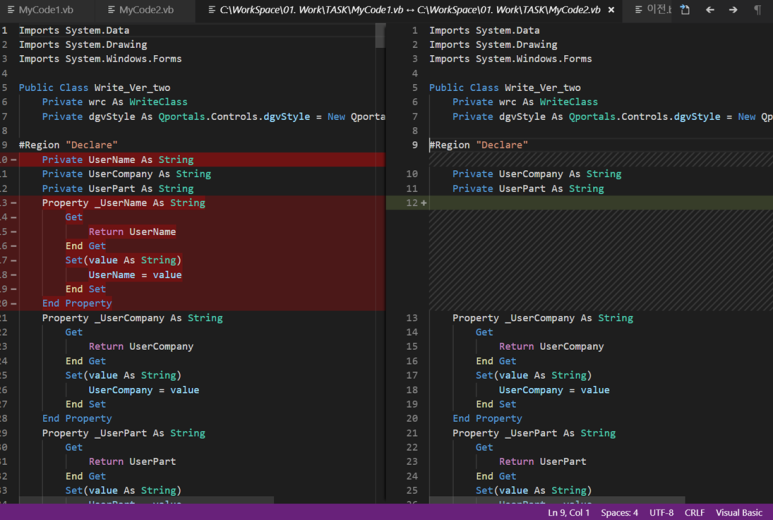
Task: Click the minus marker beside removed UserName declaration
Action: tap(13, 160)
